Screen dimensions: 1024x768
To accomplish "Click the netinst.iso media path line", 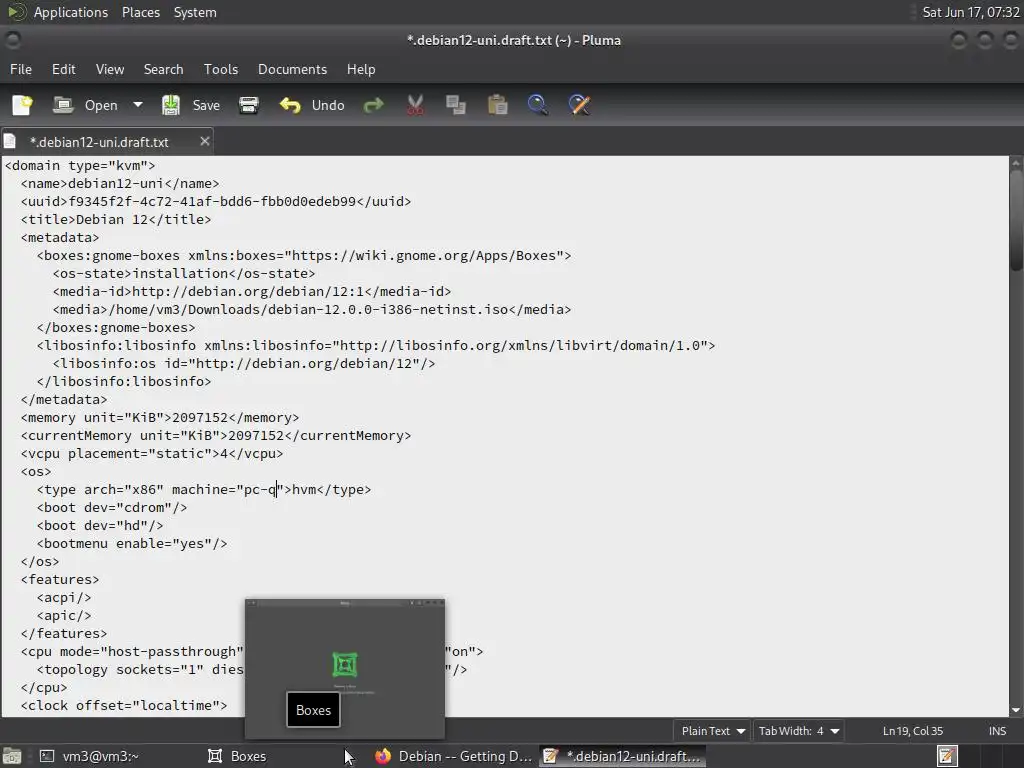I will click(312, 310).
